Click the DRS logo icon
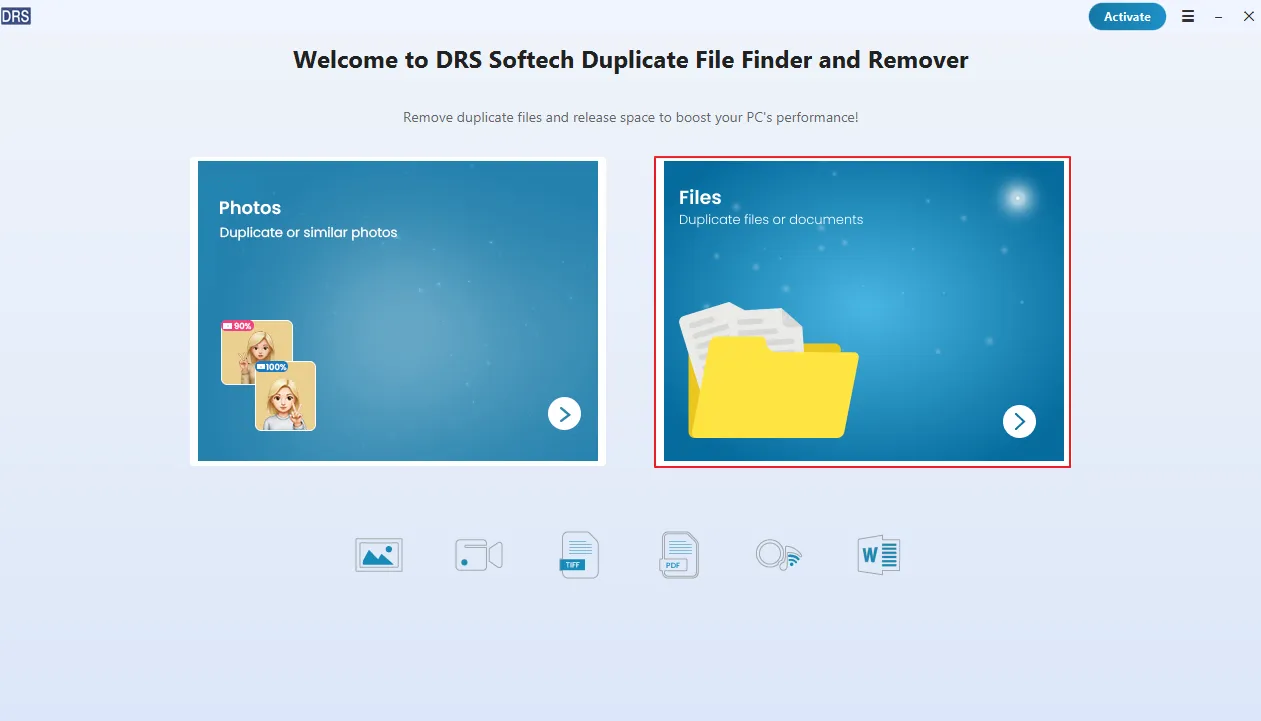The width and height of the screenshot is (1261, 721). [16, 15]
